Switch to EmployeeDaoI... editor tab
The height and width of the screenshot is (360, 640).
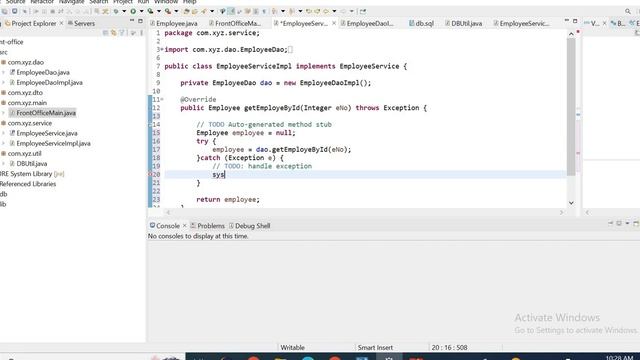coord(367,23)
